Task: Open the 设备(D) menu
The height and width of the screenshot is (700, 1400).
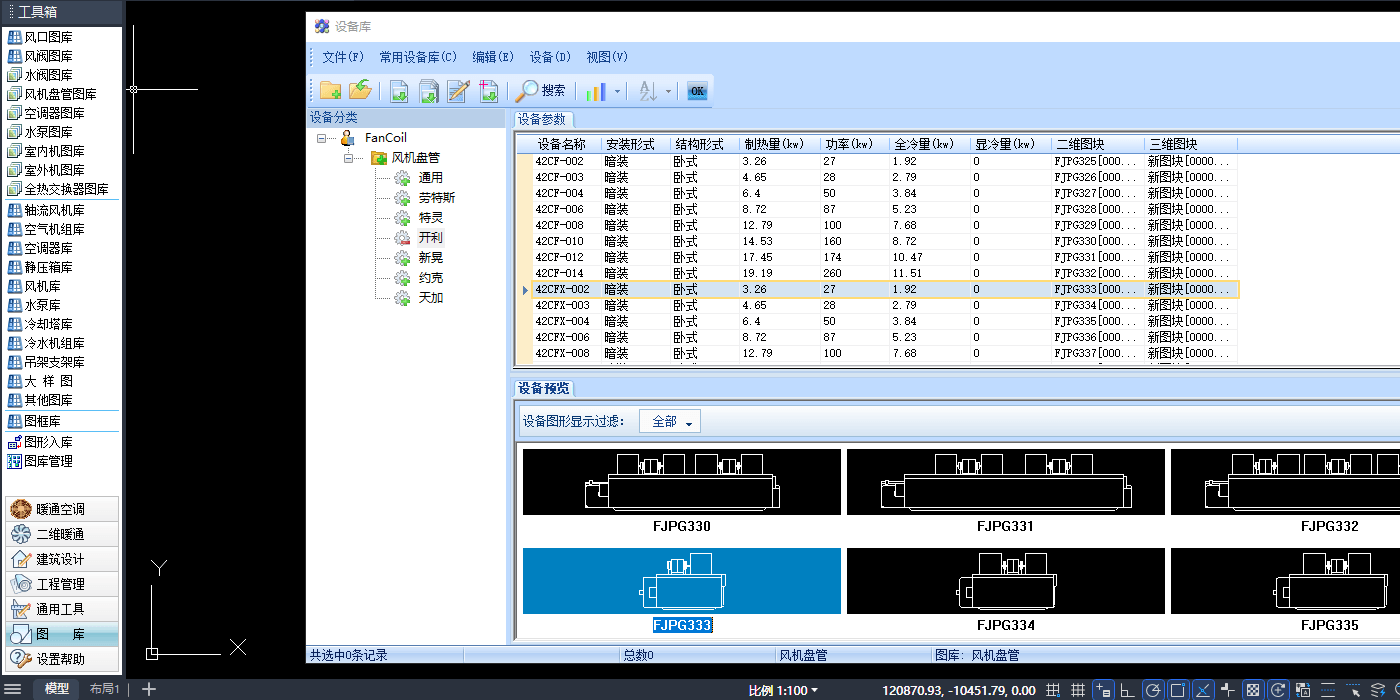Action: [550, 57]
